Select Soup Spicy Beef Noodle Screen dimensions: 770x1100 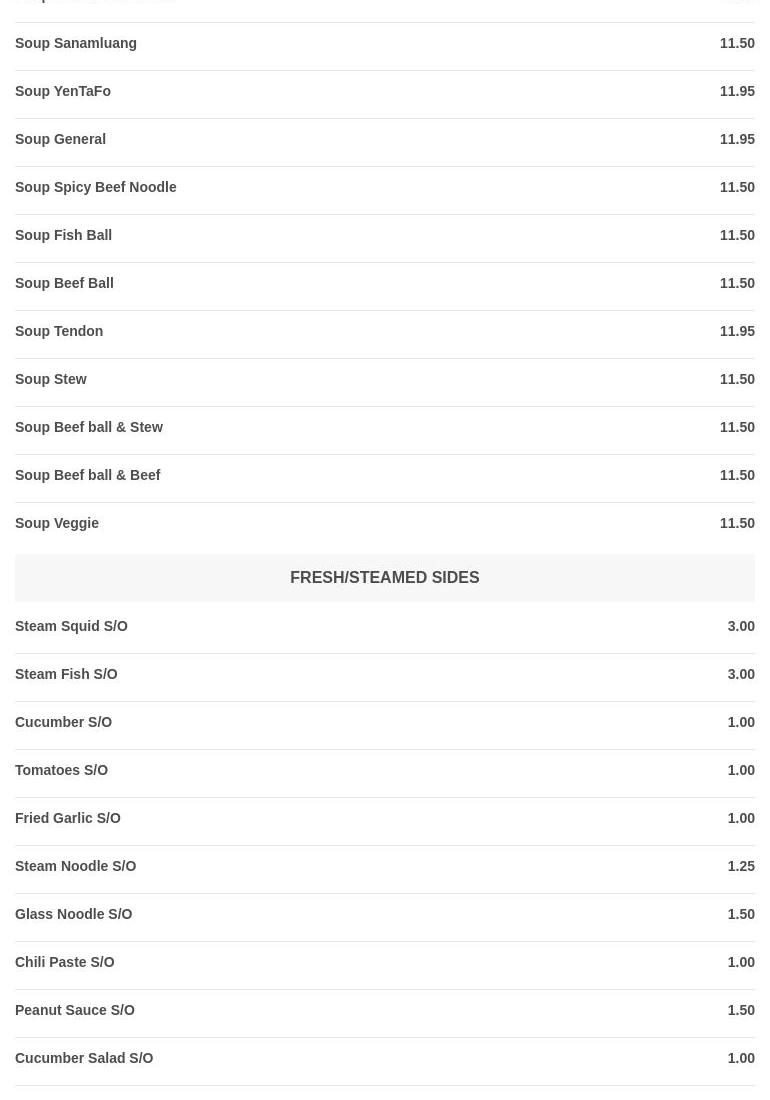pos(95,188)
